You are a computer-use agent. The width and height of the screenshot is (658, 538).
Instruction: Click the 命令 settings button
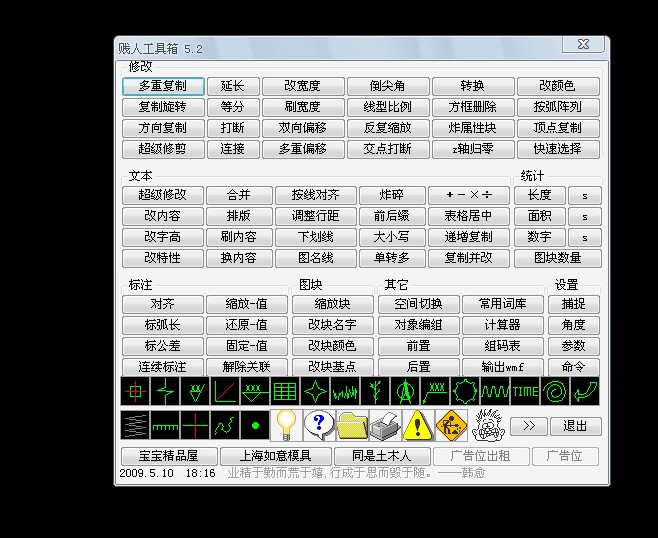574,367
